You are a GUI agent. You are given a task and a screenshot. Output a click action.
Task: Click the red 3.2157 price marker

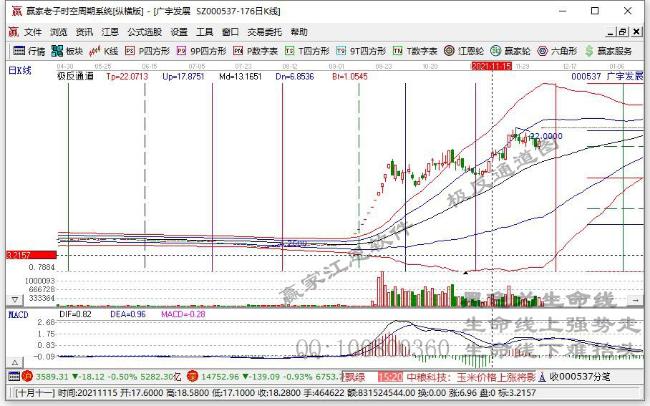pyautogui.click(x=31, y=255)
